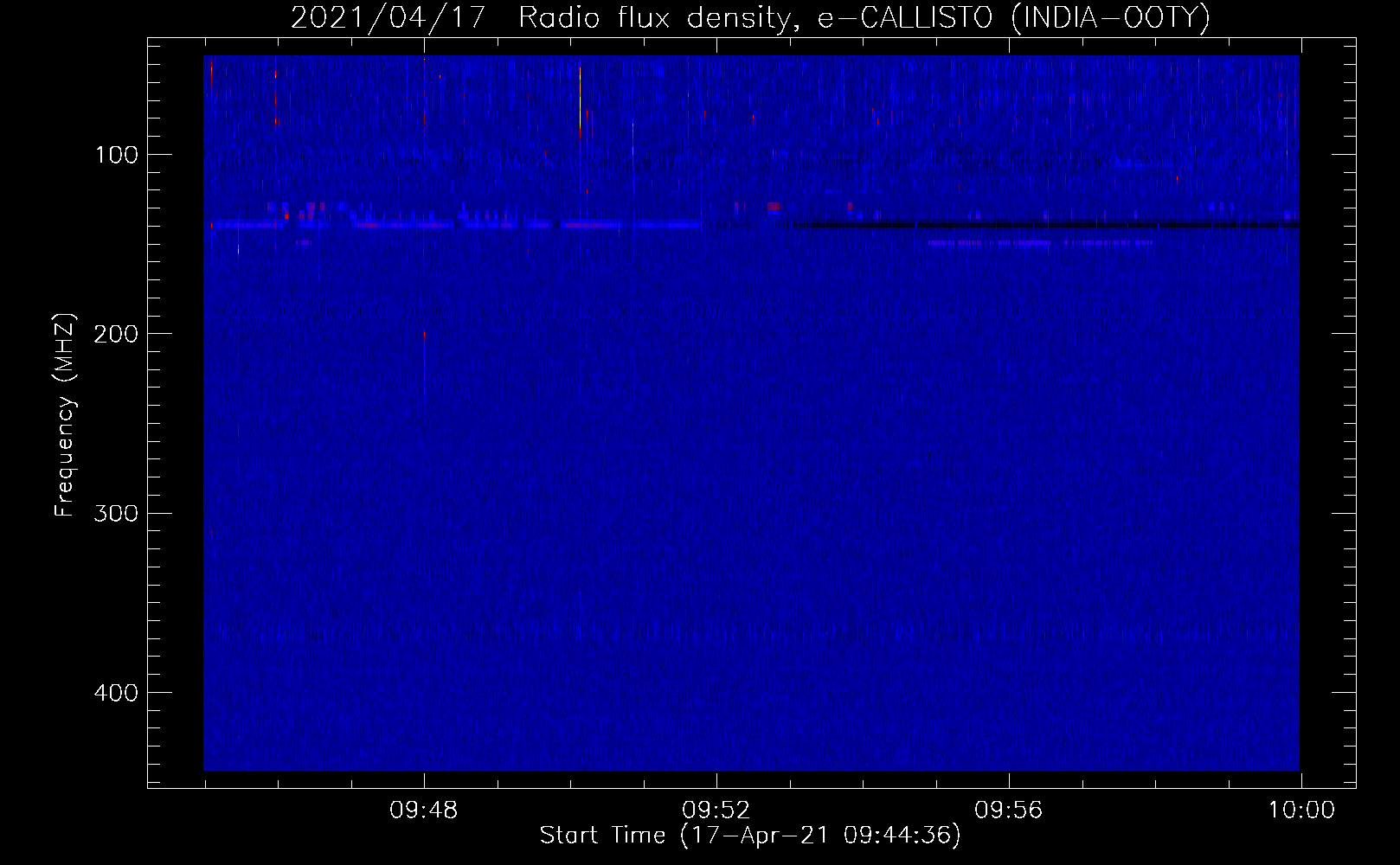Select the '400' frequency axis label
This screenshot has width=1400, height=865.
[117, 693]
